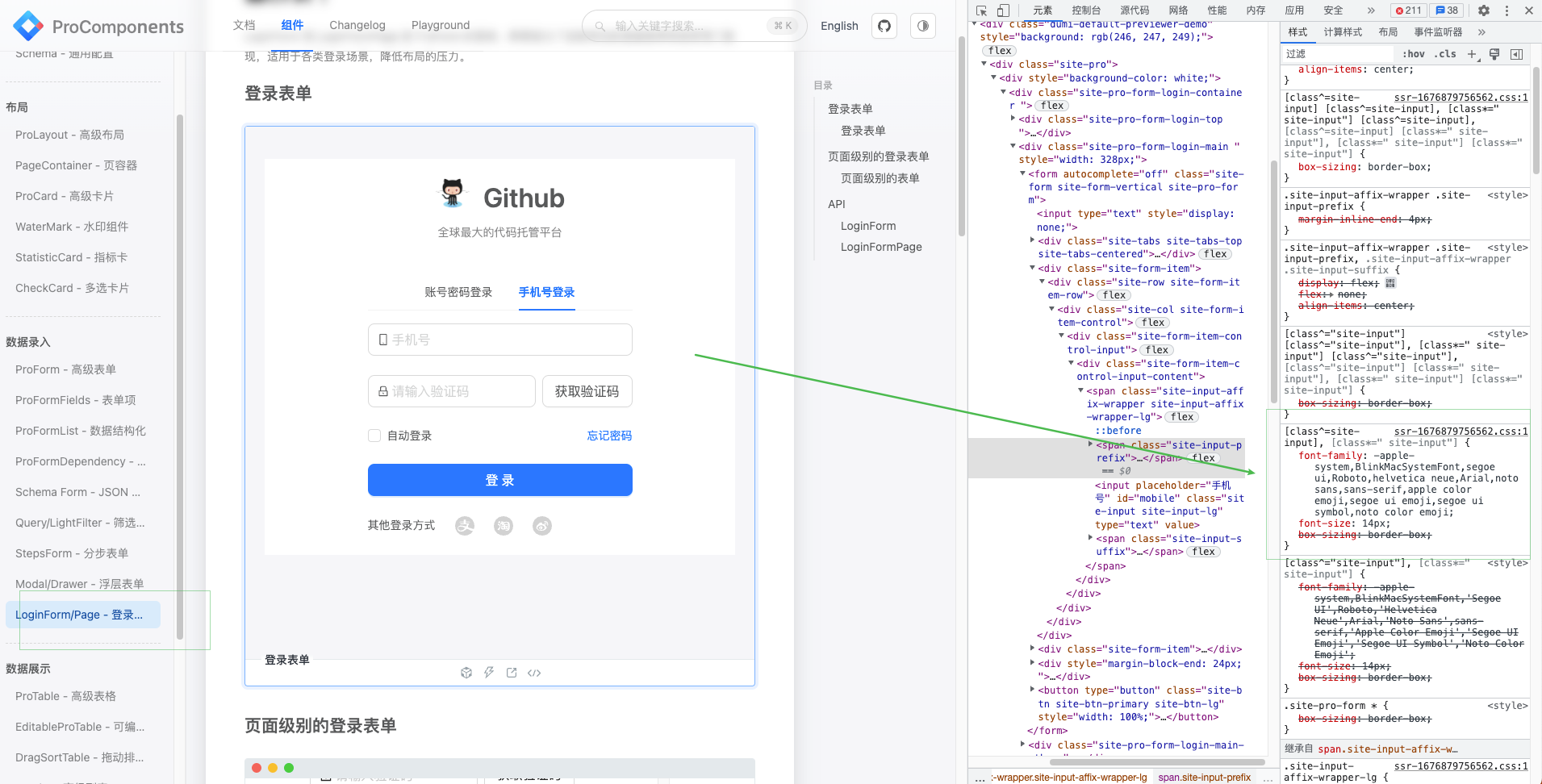Switch to the 控制台 panel in DevTools
The height and width of the screenshot is (784, 1542).
click(x=1086, y=10)
